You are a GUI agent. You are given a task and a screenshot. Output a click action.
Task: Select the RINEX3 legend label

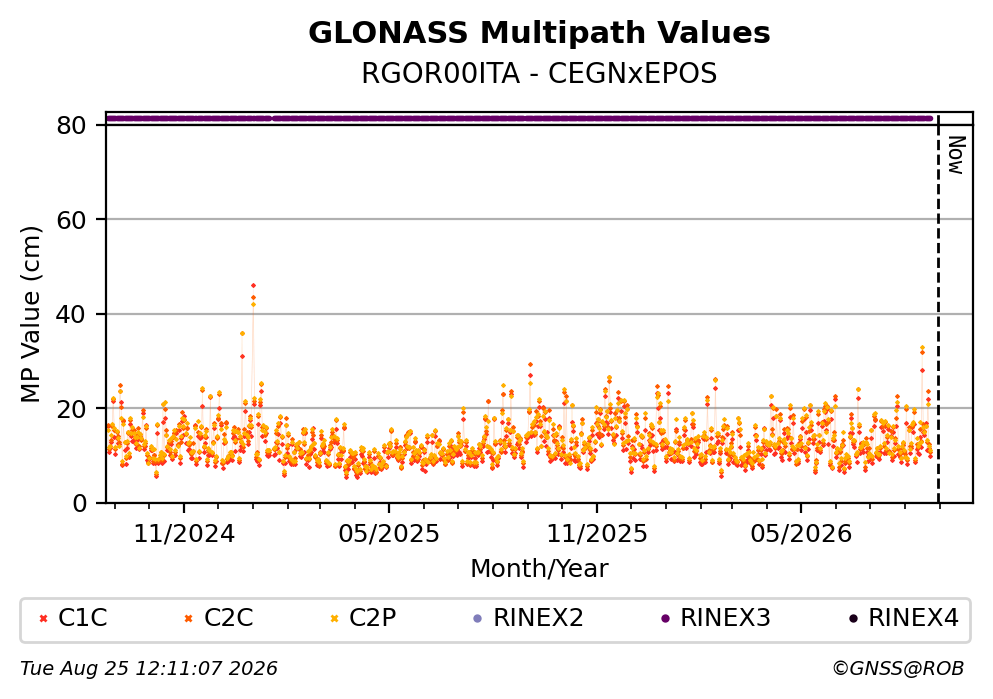(x=725, y=618)
